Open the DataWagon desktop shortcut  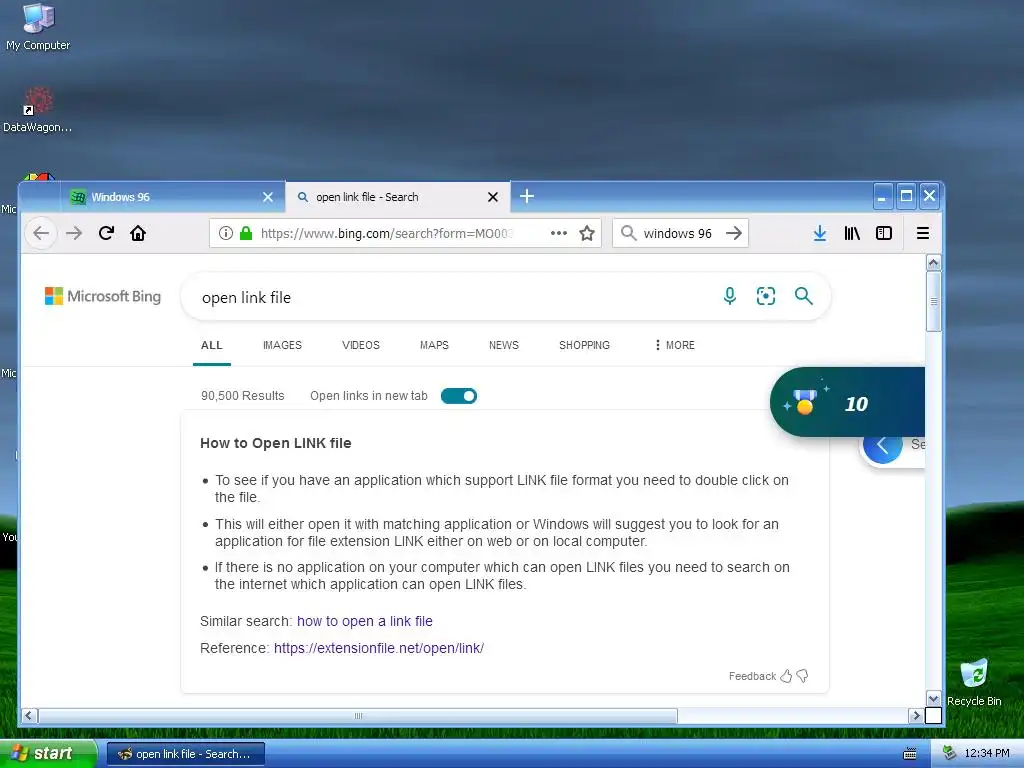(38, 110)
